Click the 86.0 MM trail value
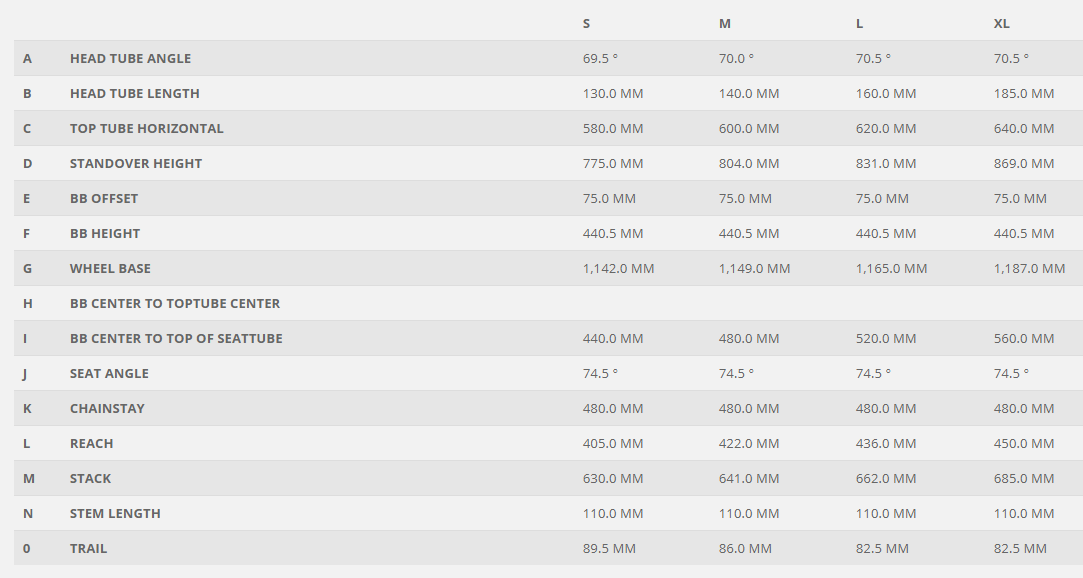Viewport: 1083px width, 578px height. pos(745,548)
